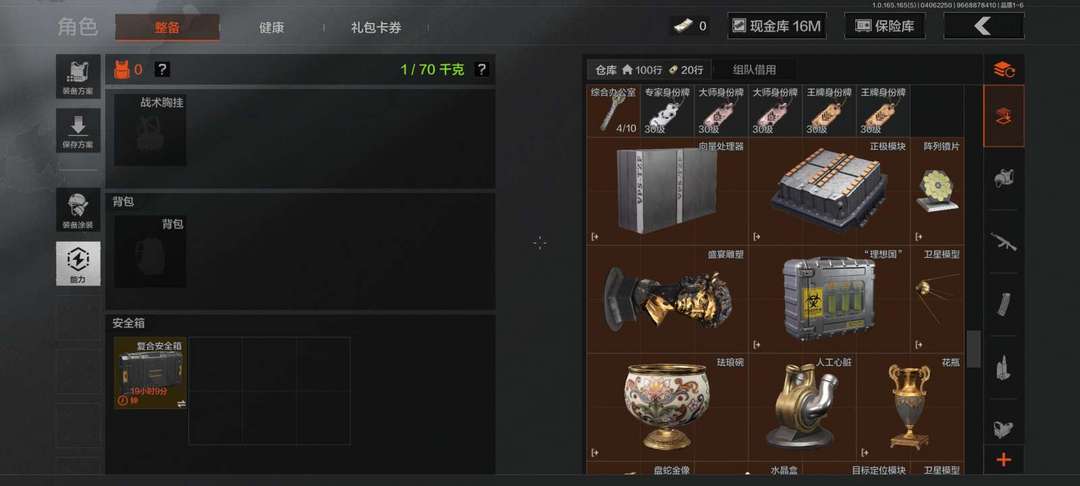This screenshot has width=1080, height=486.
Task: Select the 向量处理器 item in stash
Action: (667, 191)
